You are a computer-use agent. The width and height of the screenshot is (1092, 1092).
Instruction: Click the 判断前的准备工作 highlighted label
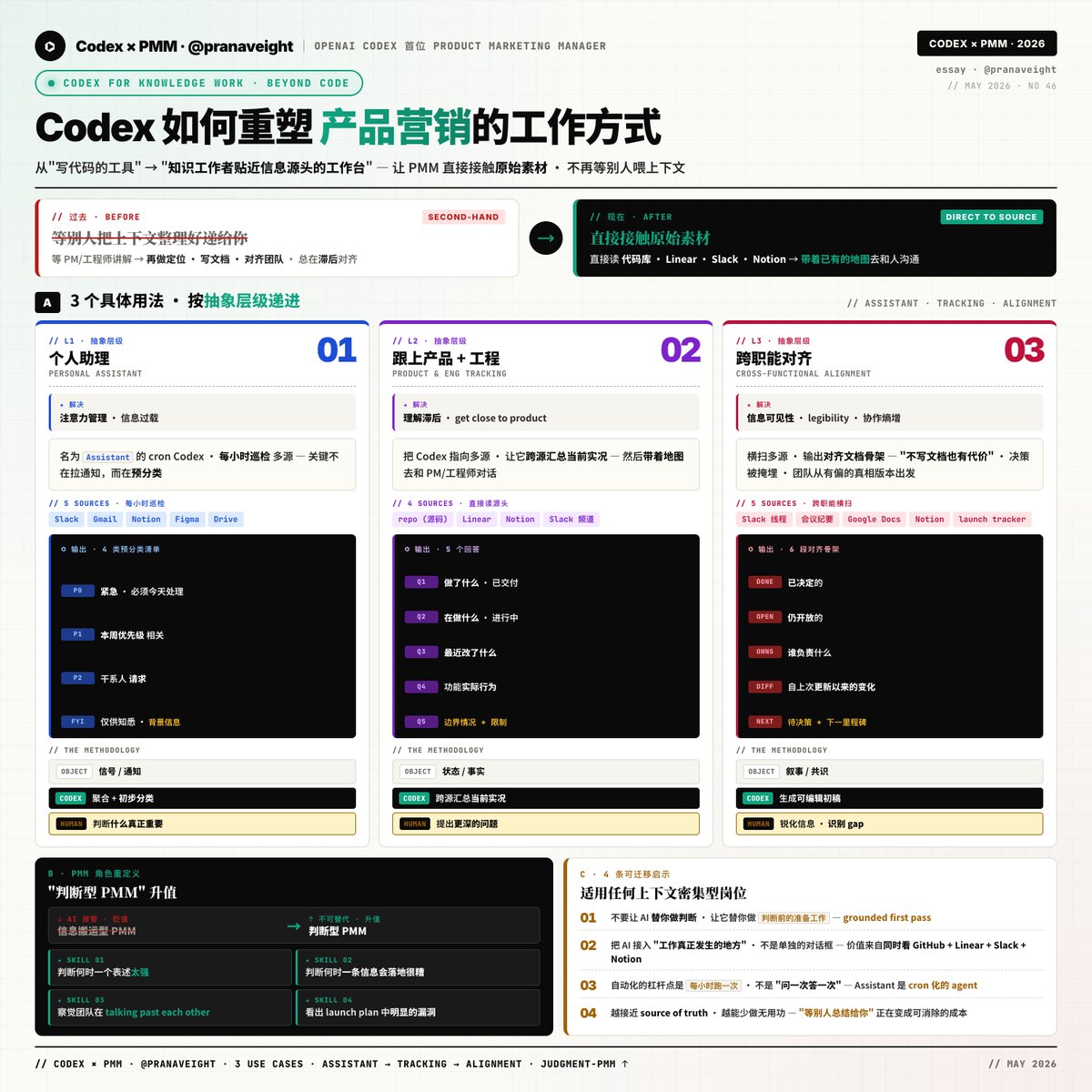click(794, 918)
